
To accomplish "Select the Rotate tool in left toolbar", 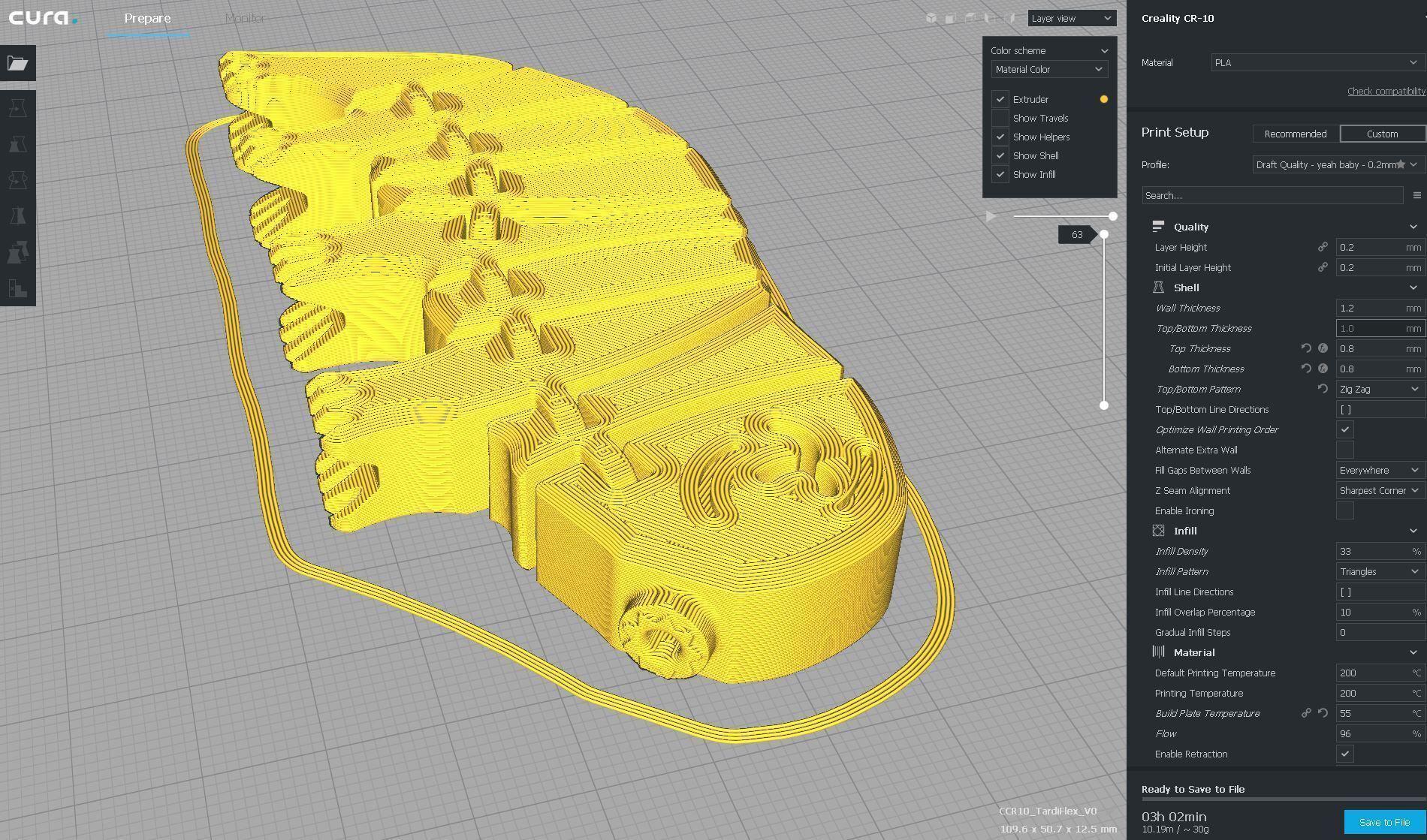I will (x=18, y=180).
